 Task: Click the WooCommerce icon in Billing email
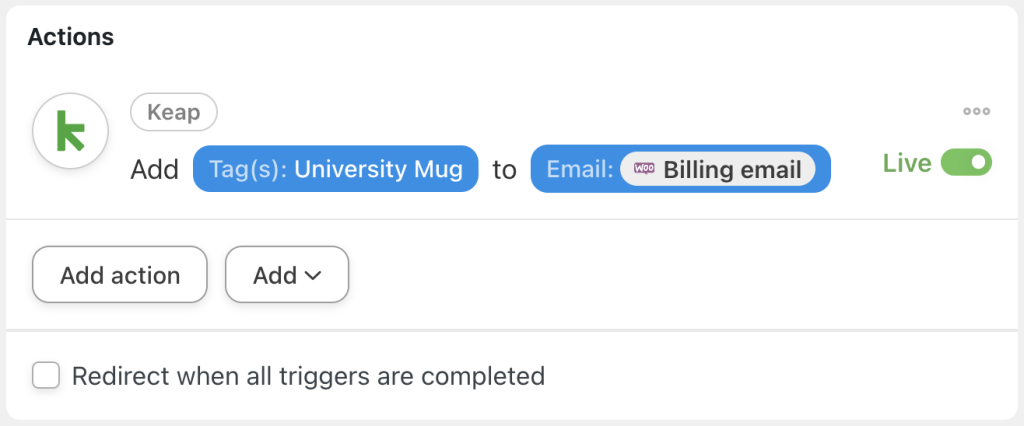(x=645, y=169)
